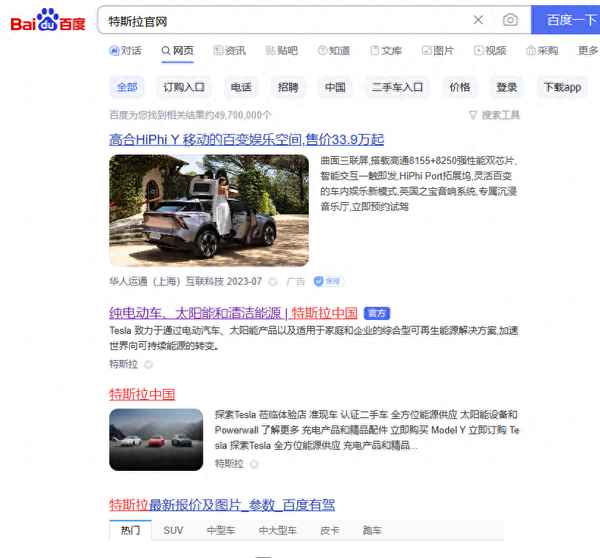This screenshot has width=600, height=558.
Task: Filter results by 订购入口
Action: click(x=184, y=87)
